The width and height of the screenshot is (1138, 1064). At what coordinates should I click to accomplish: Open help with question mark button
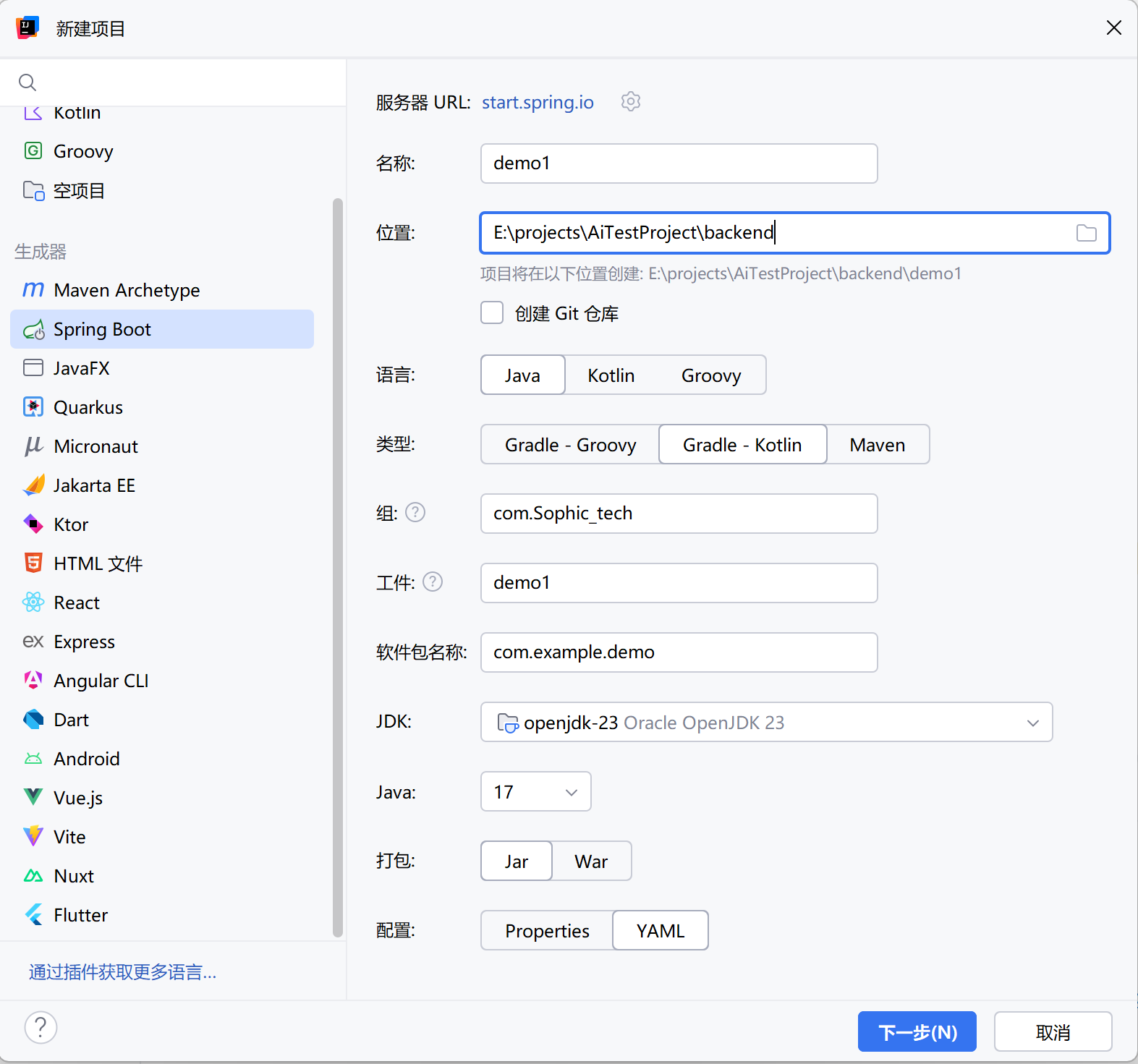[41, 1027]
